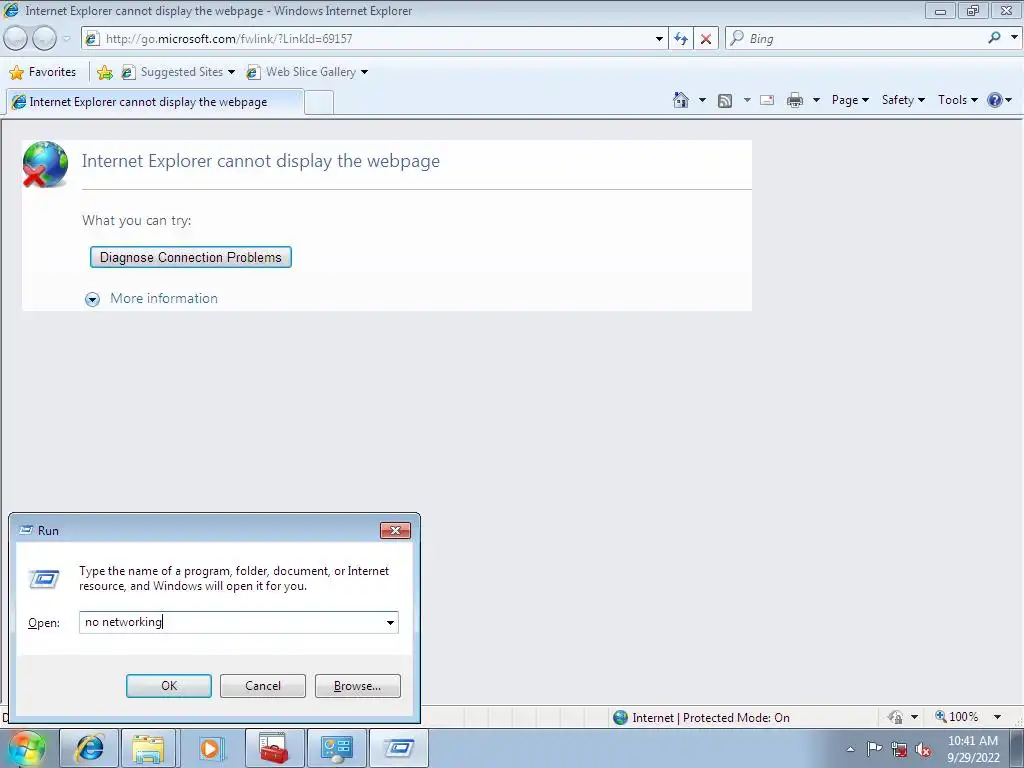The width and height of the screenshot is (1024, 768).
Task: Click the error globe icon on page
Action: (x=44, y=164)
